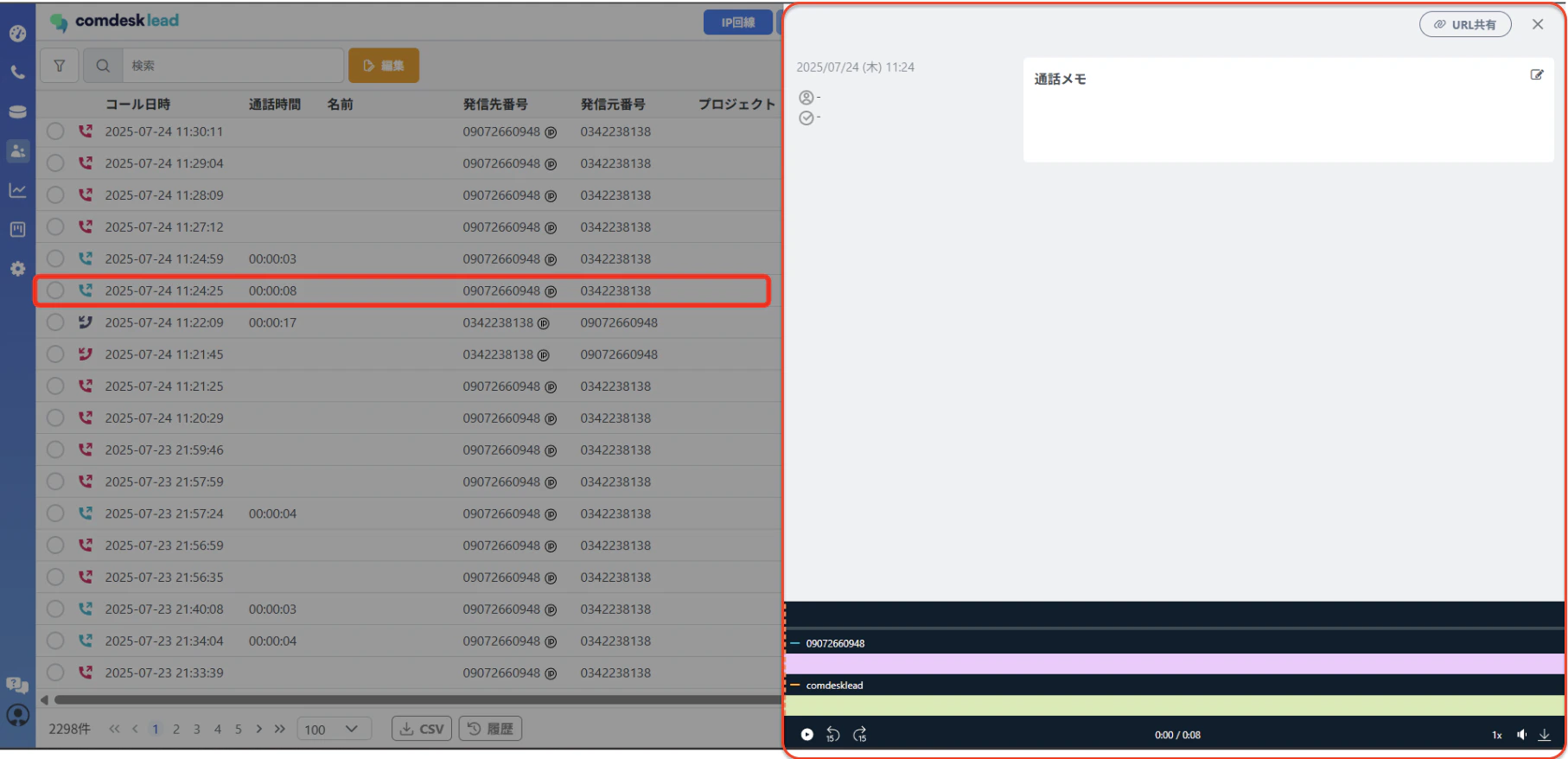Viewport: 1568px width, 759px height.
Task: Play the call recording
Action: pyautogui.click(x=806, y=735)
